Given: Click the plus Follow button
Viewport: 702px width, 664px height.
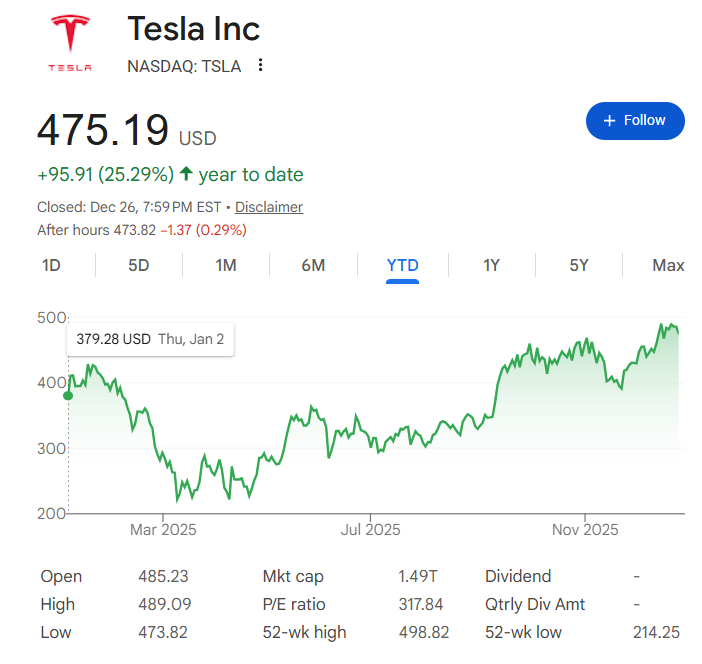Looking at the screenshot, I should [x=635, y=120].
